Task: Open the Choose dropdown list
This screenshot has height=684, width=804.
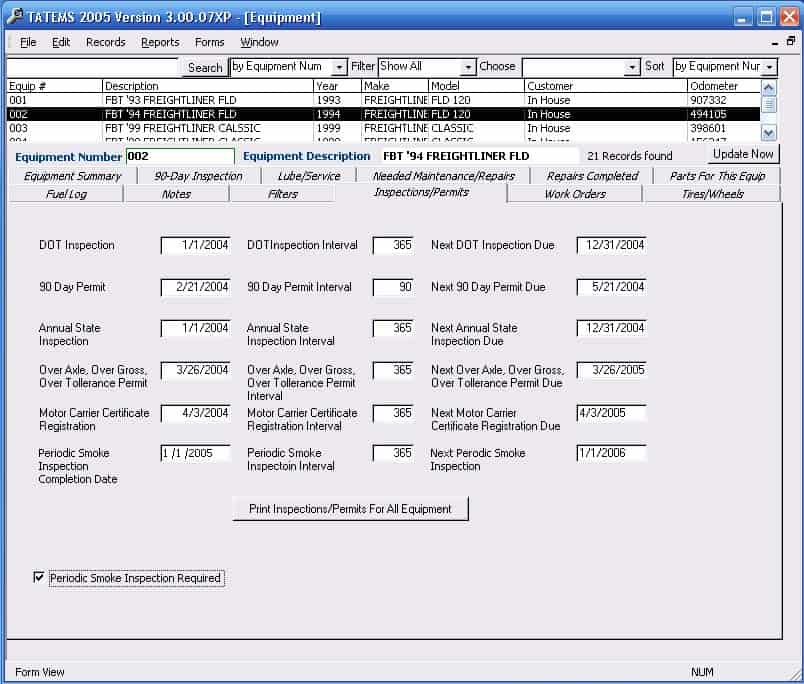Action: 631,67
